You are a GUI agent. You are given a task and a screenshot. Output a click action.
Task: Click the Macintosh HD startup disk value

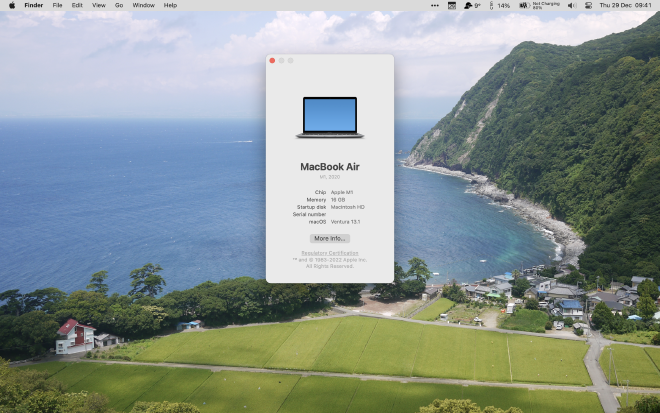pyautogui.click(x=348, y=207)
